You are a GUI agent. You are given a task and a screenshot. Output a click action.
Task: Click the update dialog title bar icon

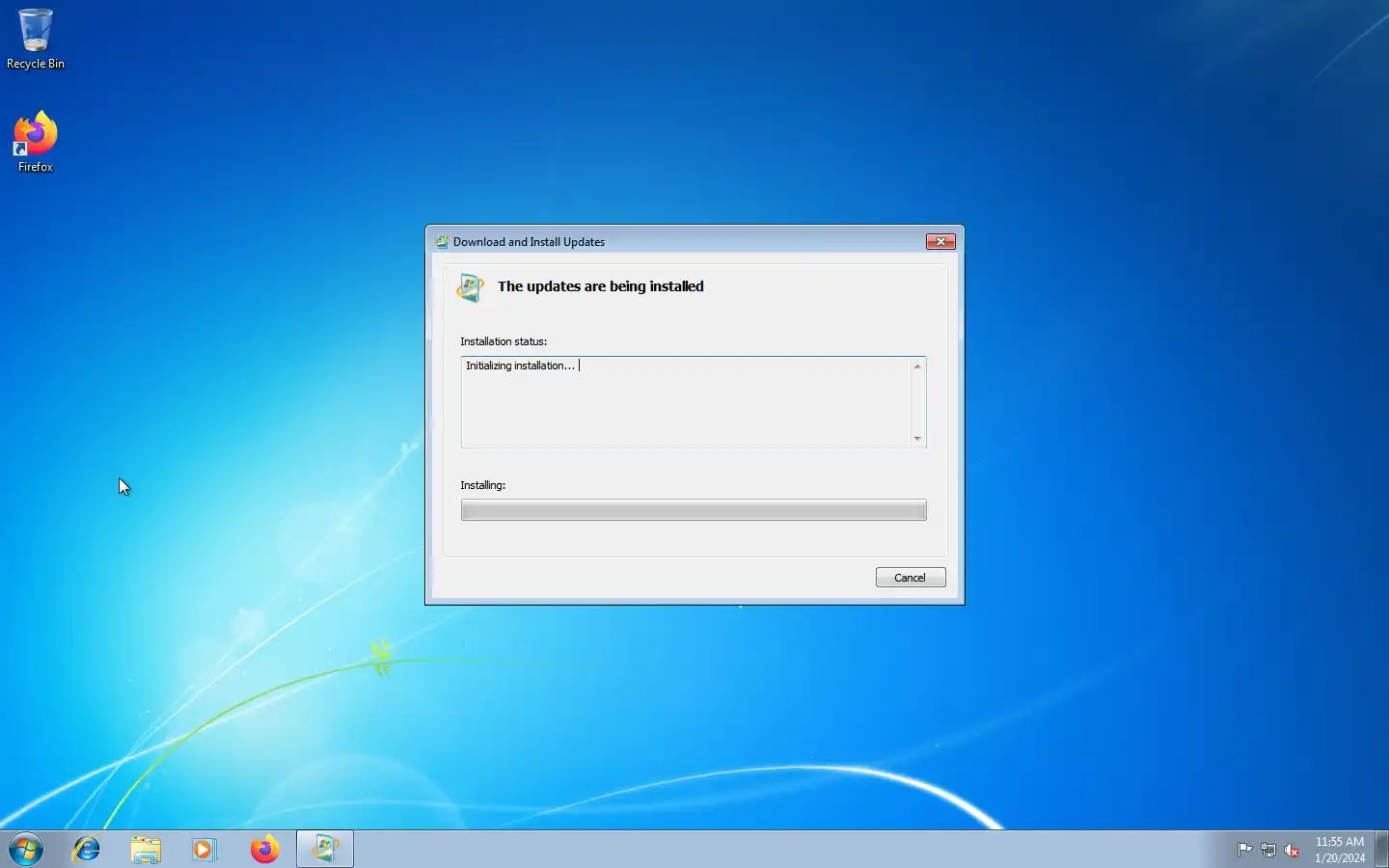coord(442,242)
